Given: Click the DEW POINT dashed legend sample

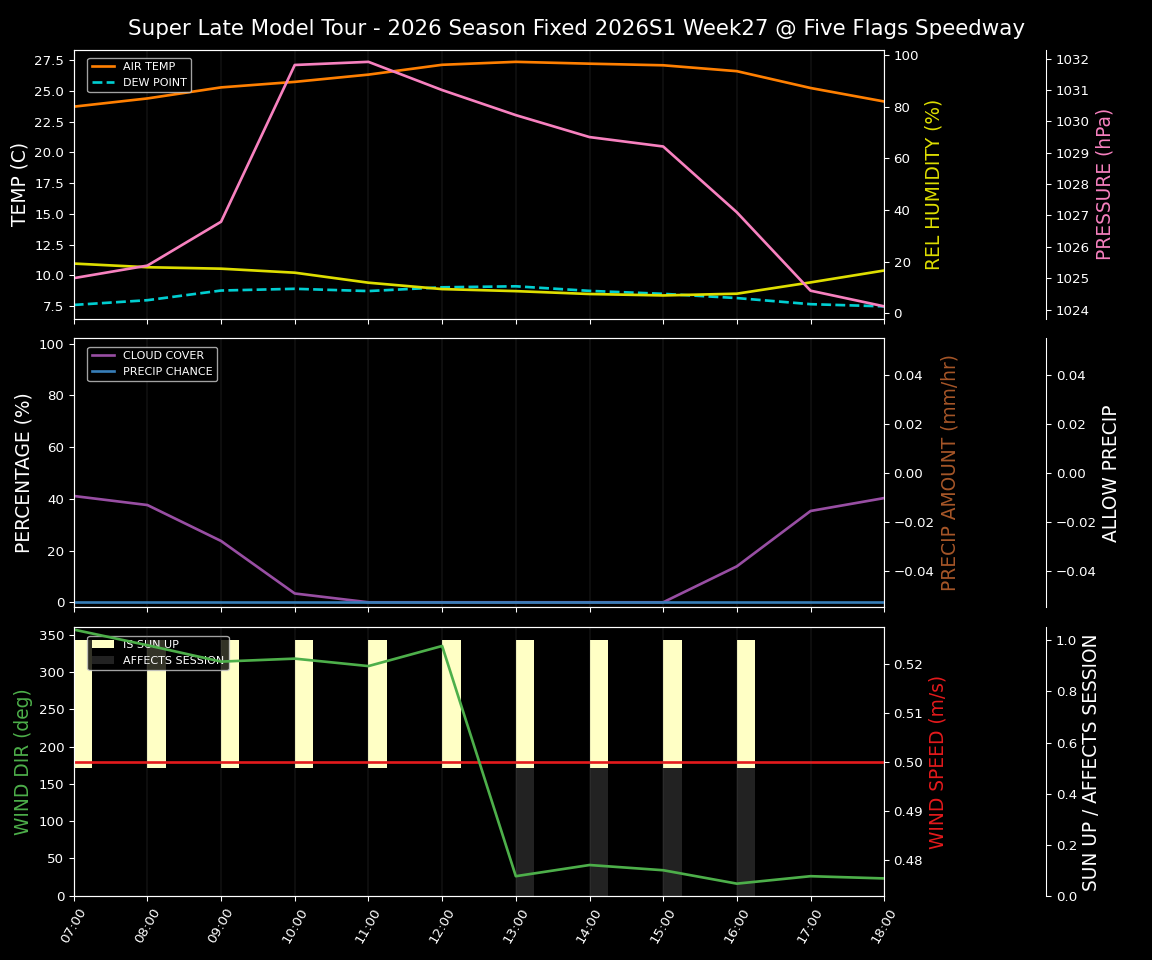Looking at the screenshot, I should click(103, 82).
